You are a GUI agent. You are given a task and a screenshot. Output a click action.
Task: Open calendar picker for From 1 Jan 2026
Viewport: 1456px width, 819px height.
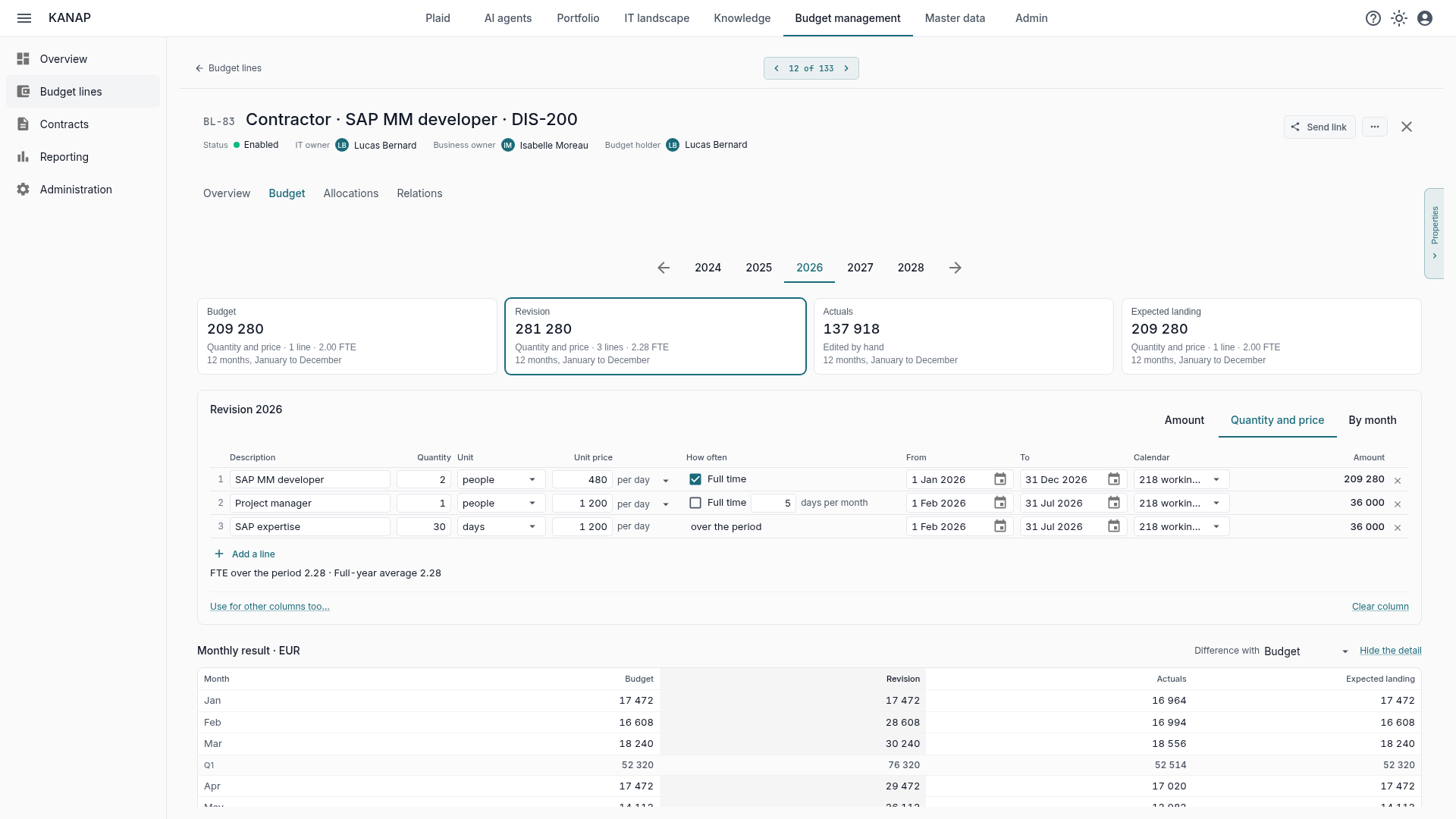point(1000,479)
